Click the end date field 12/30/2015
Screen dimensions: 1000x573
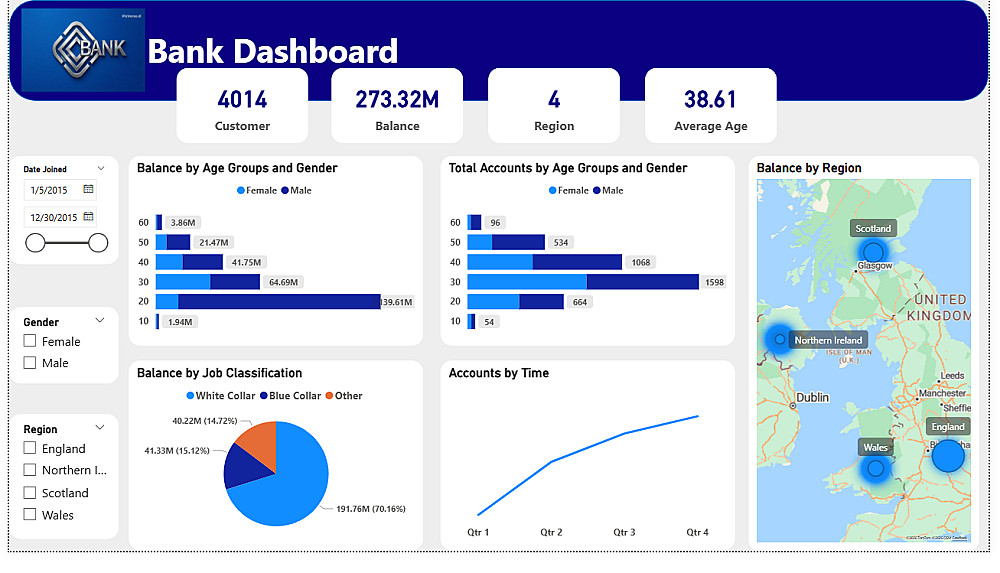tap(61, 217)
